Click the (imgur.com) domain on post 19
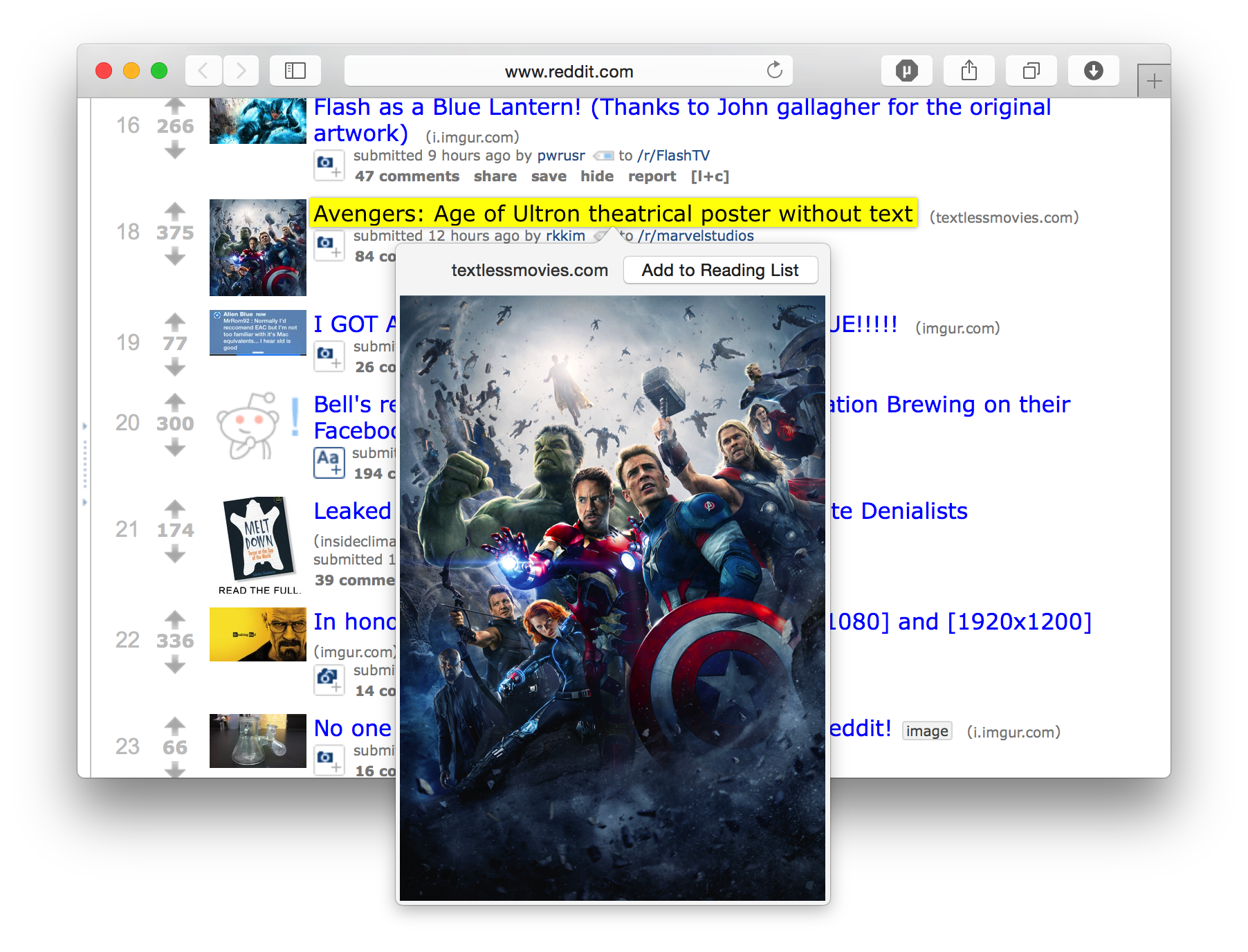This screenshot has width=1248, height=952. pyautogui.click(x=957, y=328)
